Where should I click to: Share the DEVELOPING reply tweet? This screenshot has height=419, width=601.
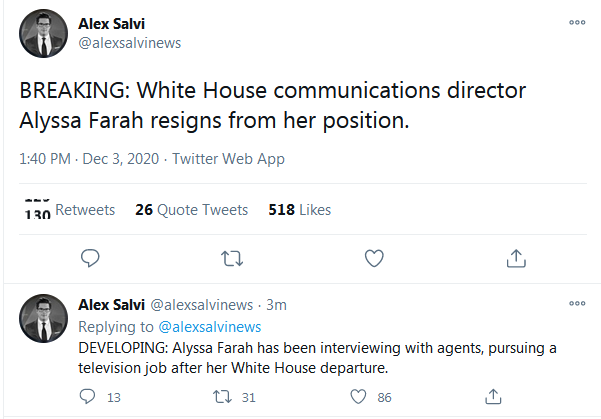pyautogui.click(x=493, y=397)
